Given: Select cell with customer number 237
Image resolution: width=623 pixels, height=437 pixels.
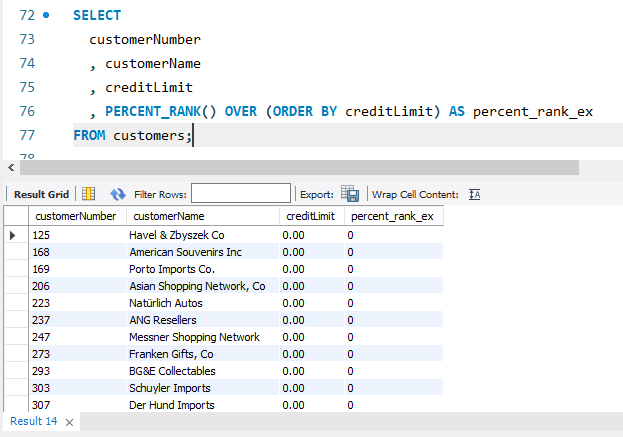Looking at the screenshot, I should (77, 320).
